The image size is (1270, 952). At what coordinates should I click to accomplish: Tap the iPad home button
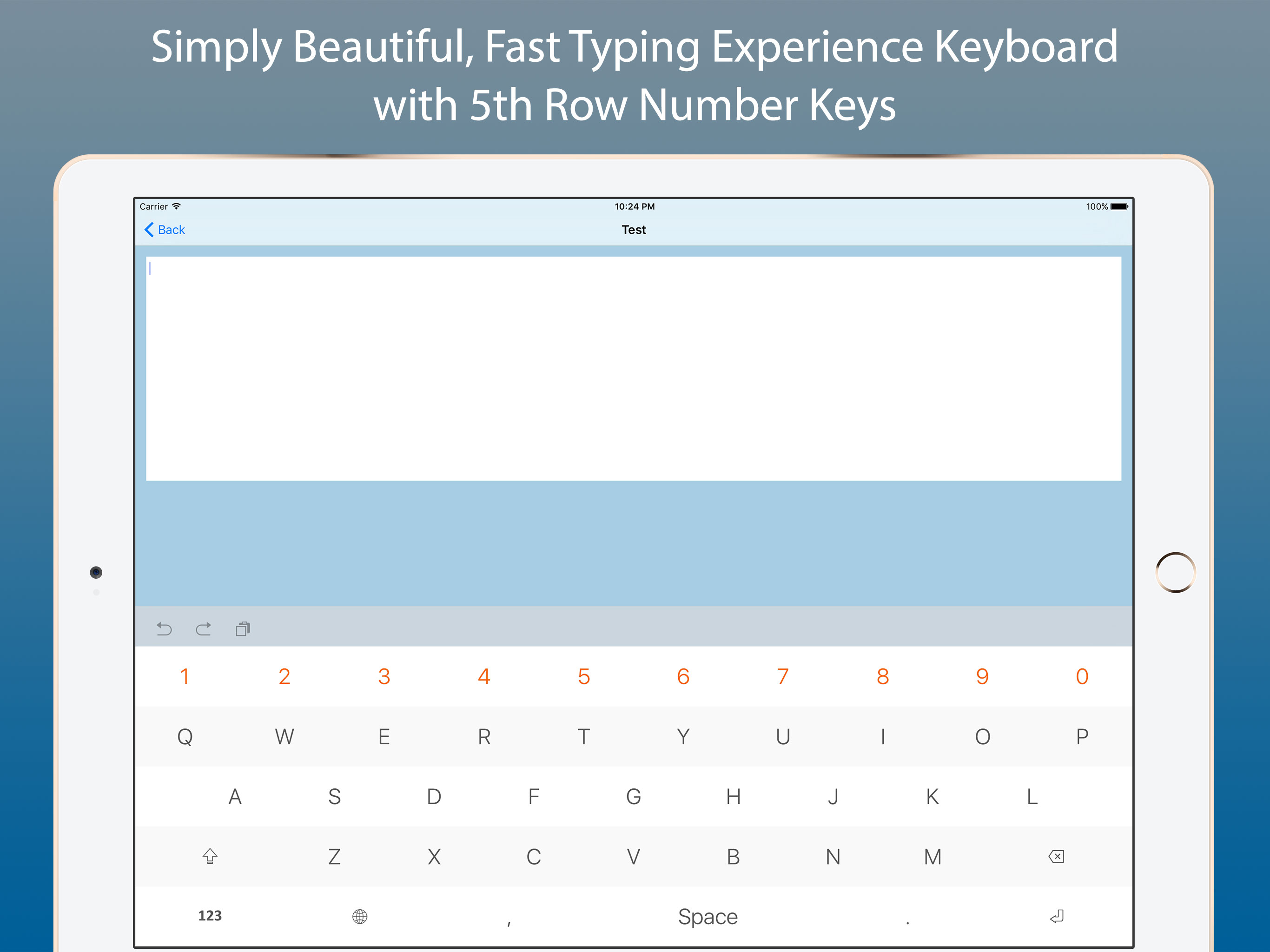(x=1175, y=572)
